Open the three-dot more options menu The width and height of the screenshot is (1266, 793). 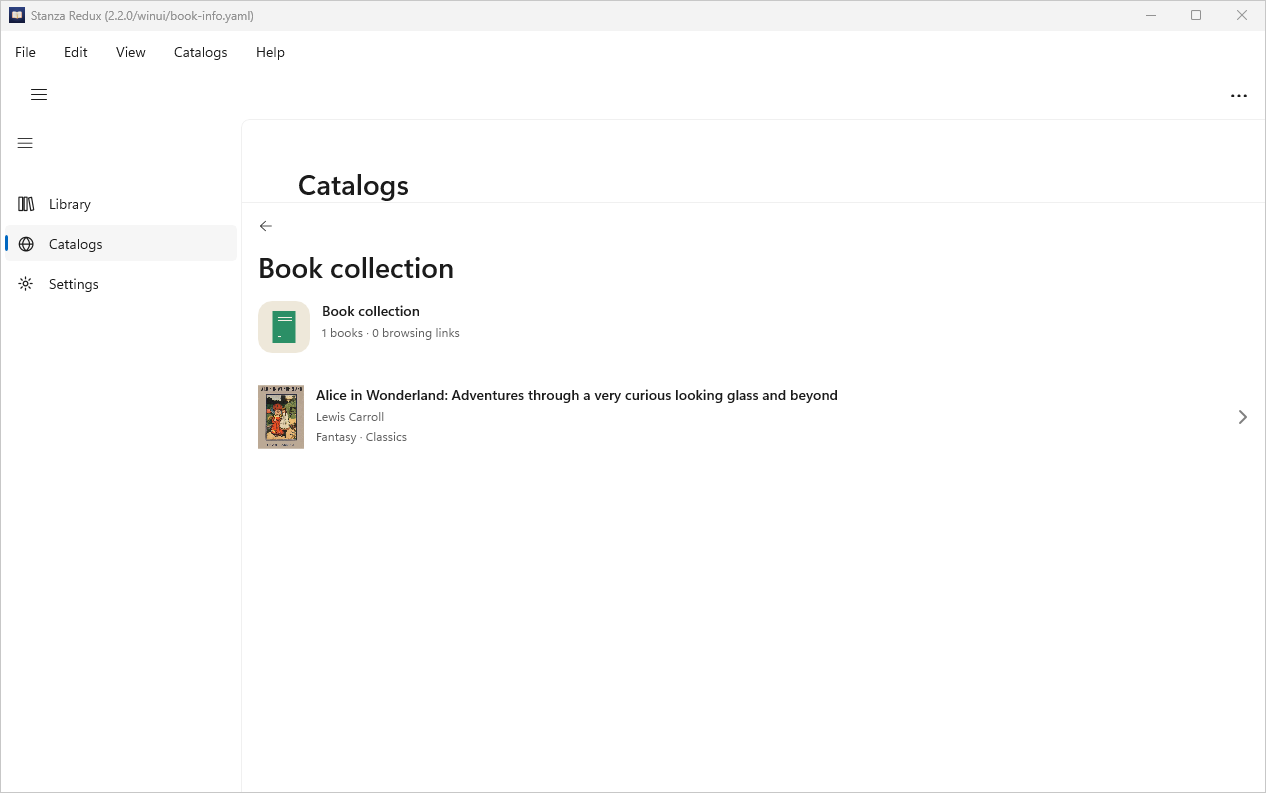pyautogui.click(x=1239, y=96)
